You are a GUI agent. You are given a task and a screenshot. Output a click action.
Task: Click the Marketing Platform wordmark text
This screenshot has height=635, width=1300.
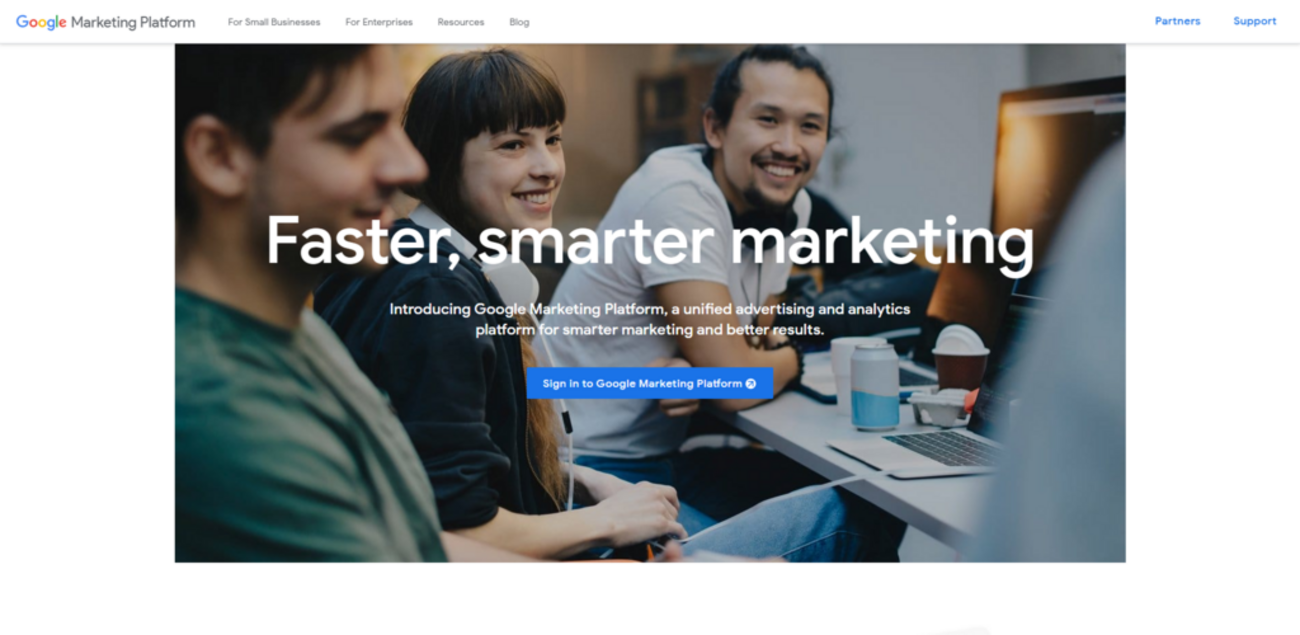coord(133,22)
